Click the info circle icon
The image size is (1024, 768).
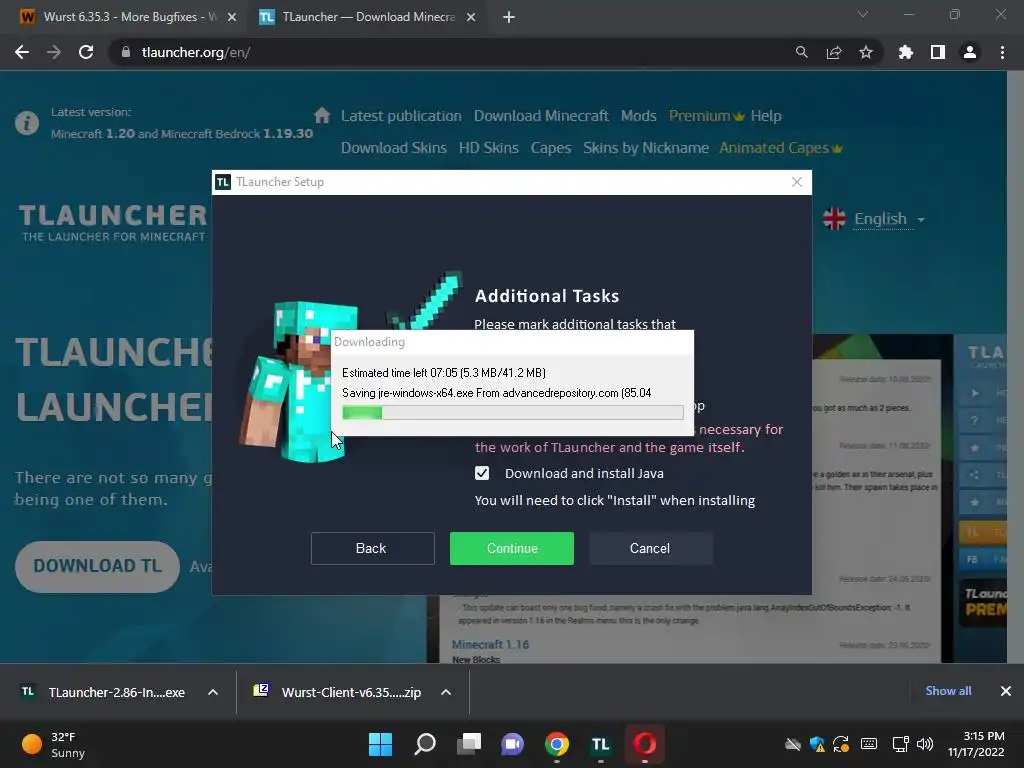coord(27,123)
